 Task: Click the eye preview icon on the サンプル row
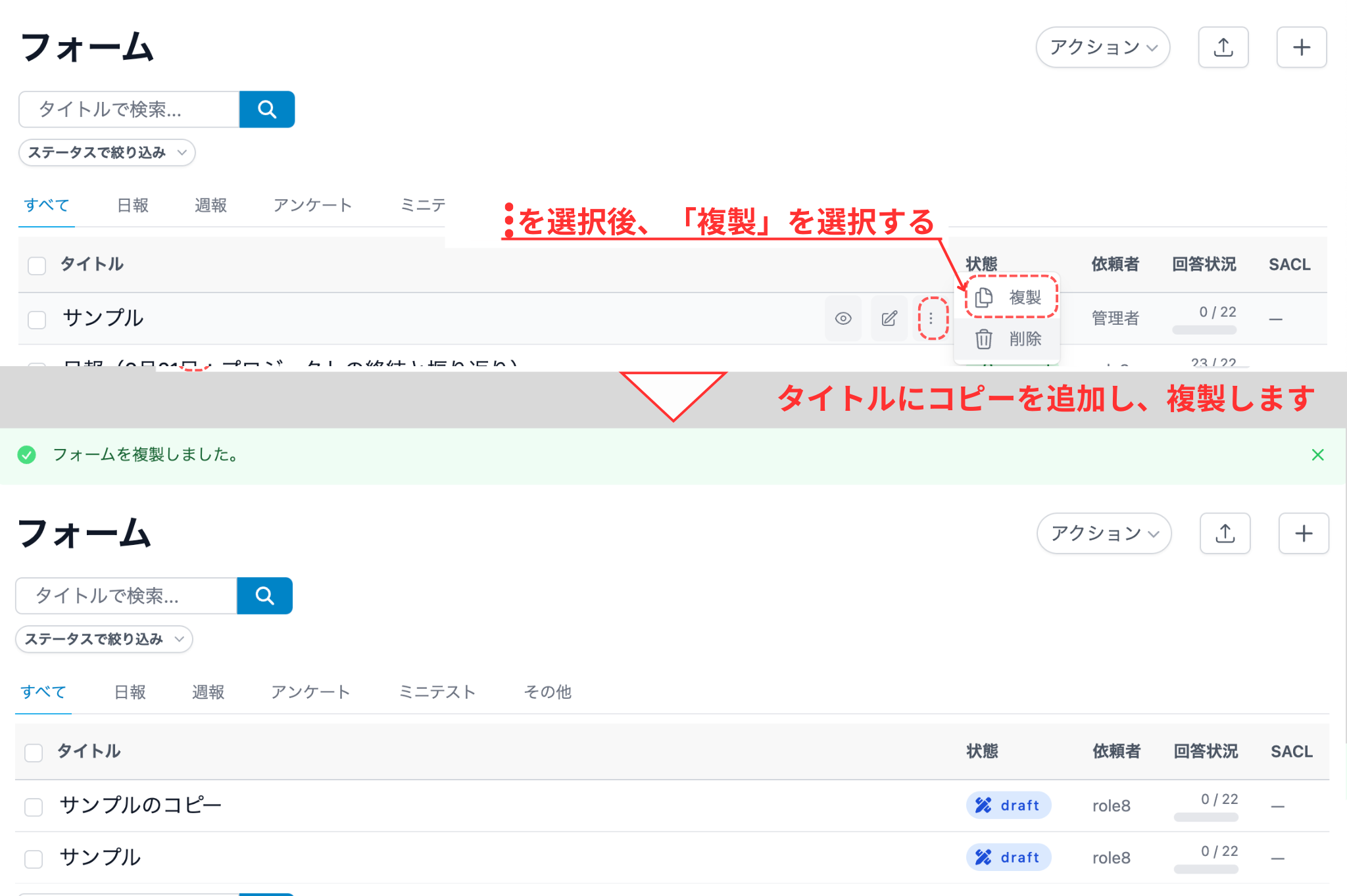point(843,319)
